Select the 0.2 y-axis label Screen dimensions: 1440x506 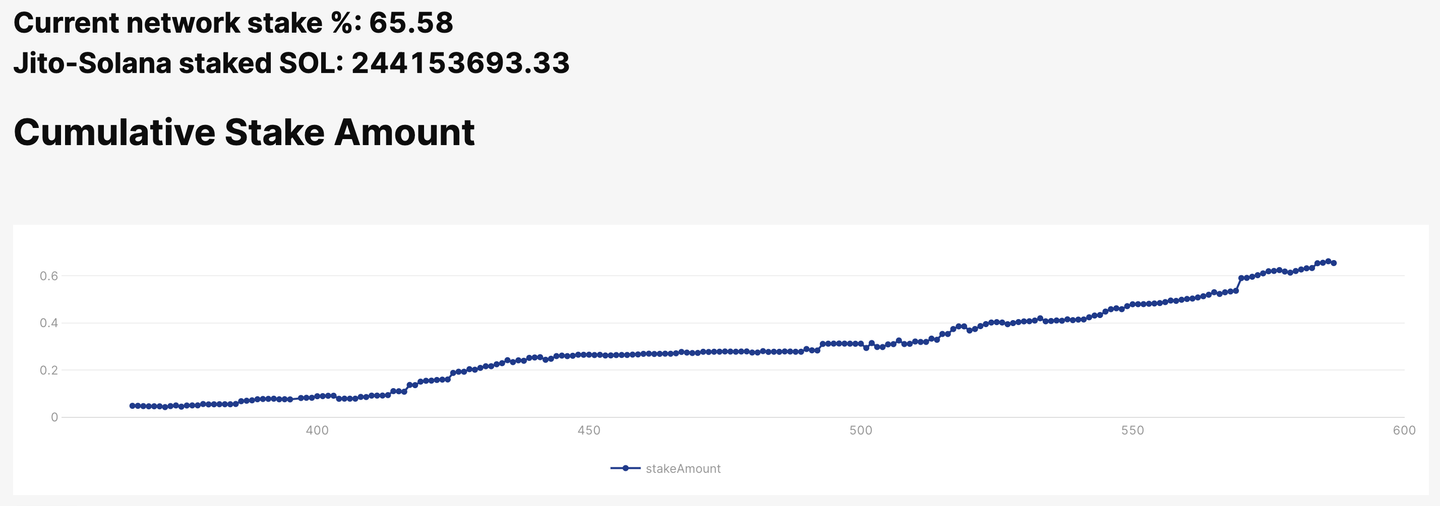tap(50, 370)
